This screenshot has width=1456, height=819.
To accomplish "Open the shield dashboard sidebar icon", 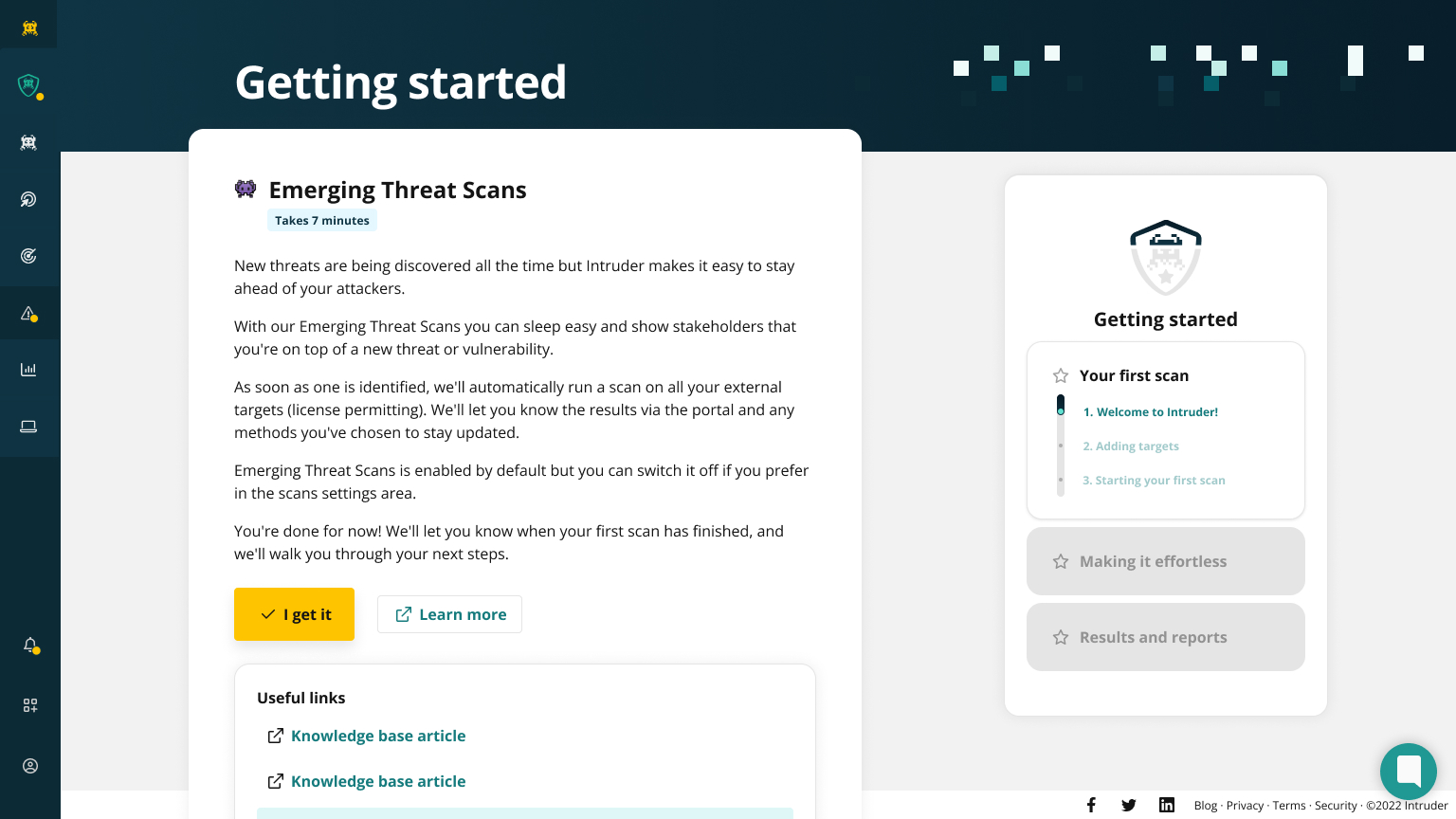I will click(x=29, y=85).
